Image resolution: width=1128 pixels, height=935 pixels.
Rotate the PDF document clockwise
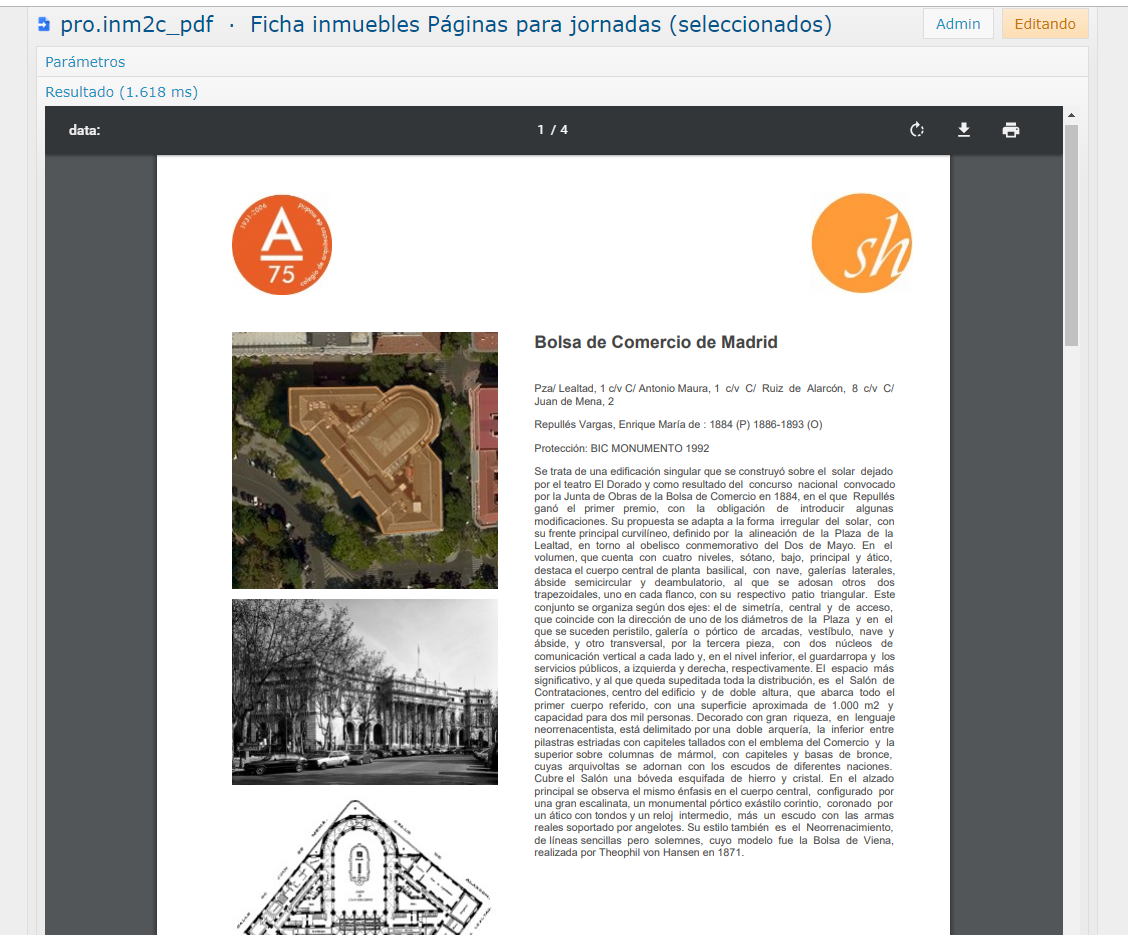tap(917, 130)
